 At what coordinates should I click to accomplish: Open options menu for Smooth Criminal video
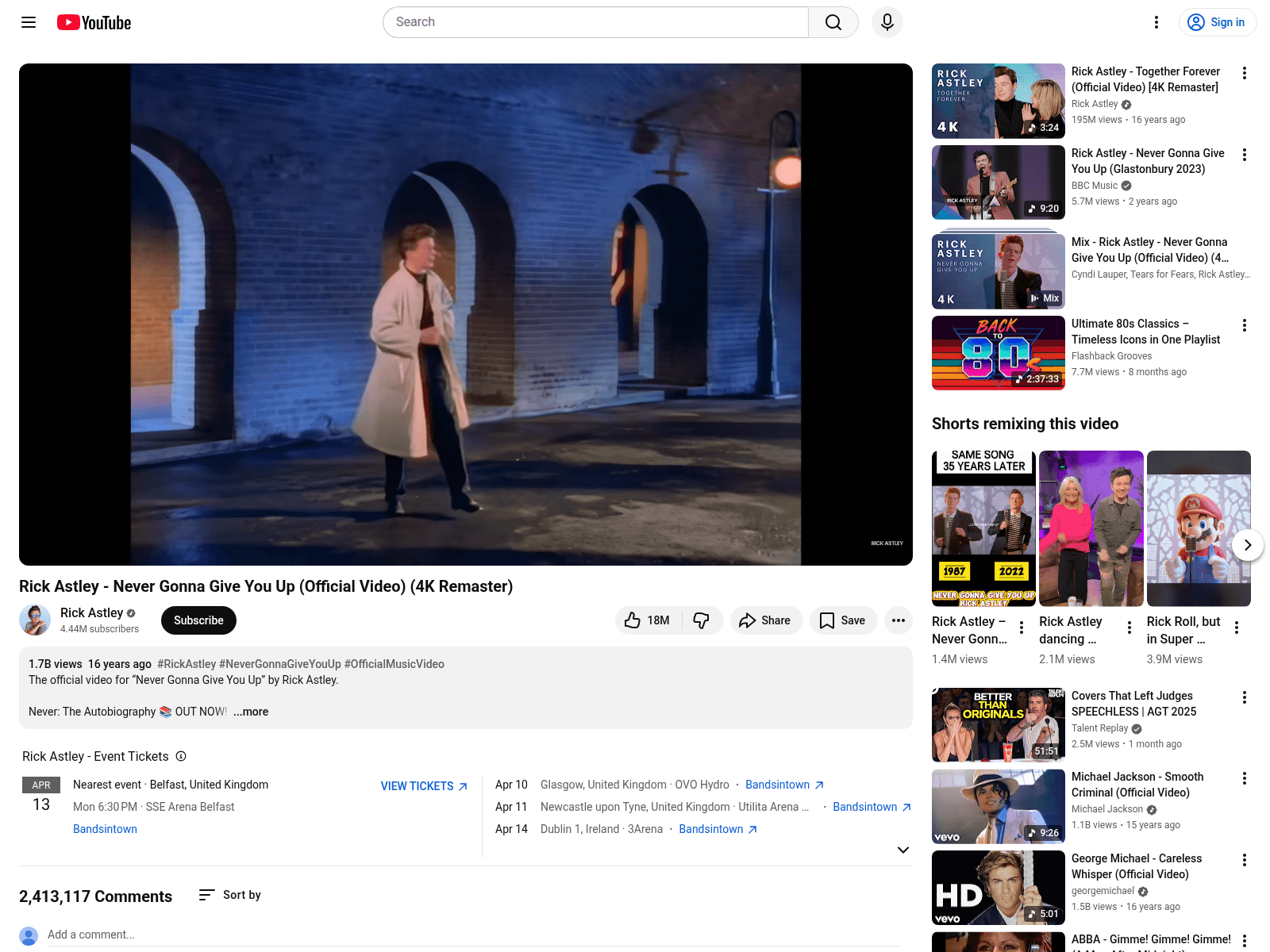(1244, 778)
